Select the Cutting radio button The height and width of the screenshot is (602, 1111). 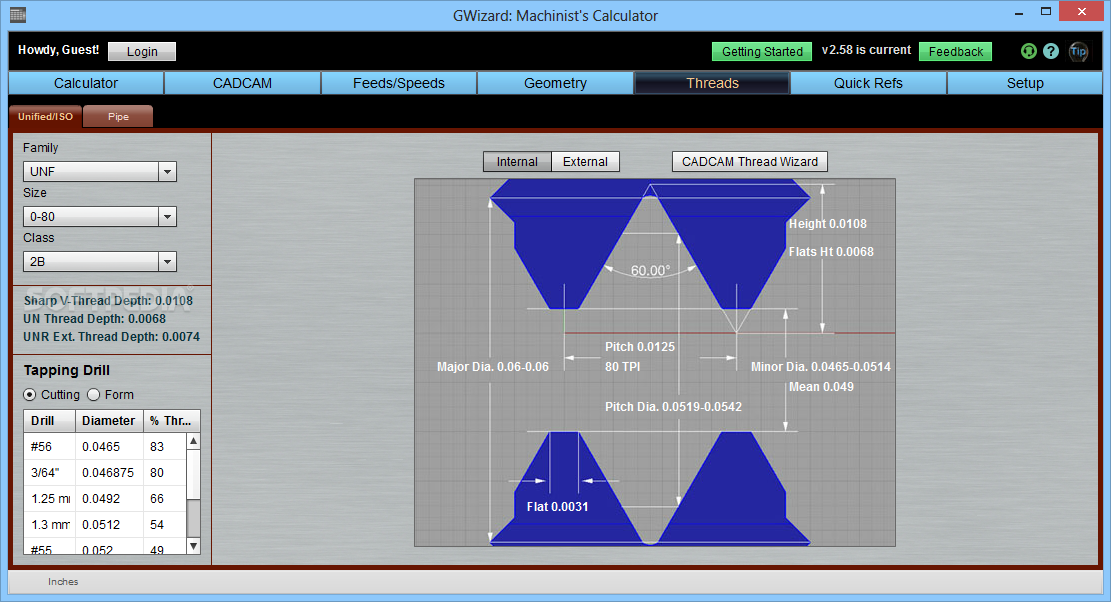[x=29, y=394]
